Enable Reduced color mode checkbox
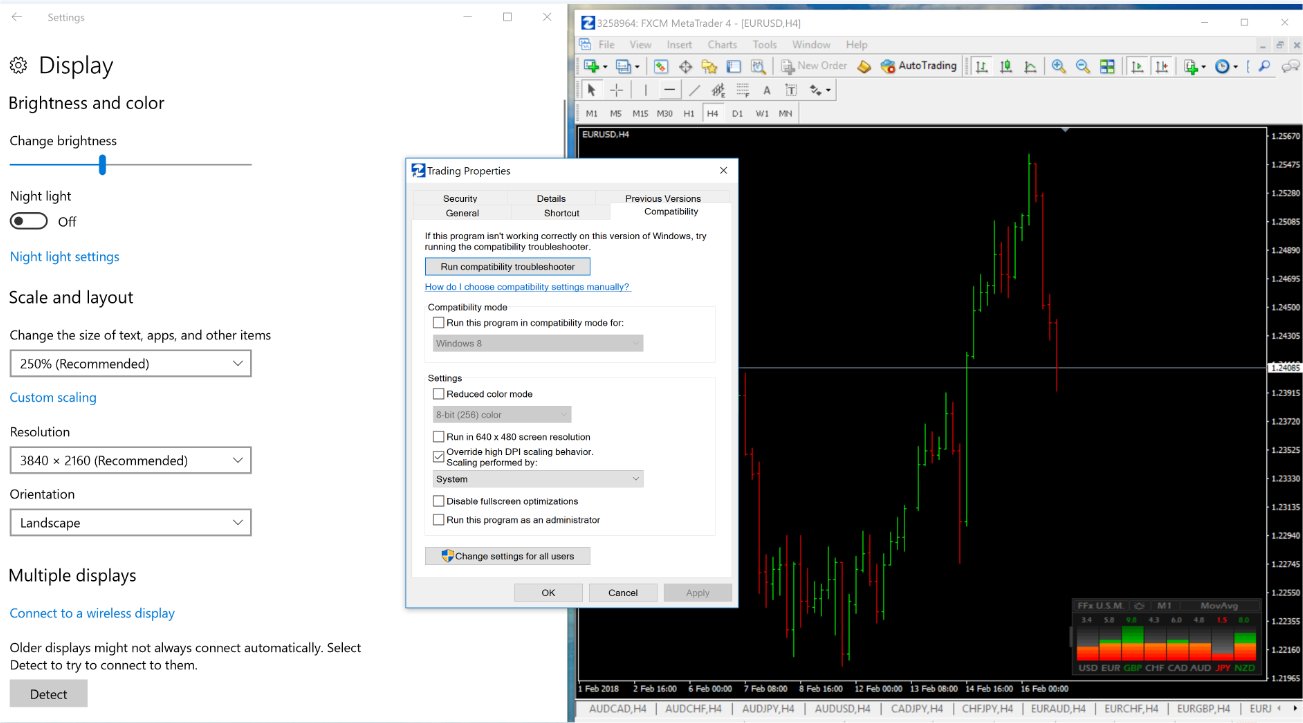Image resolution: width=1303 pixels, height=723 pixels. (x=438, y=394)
